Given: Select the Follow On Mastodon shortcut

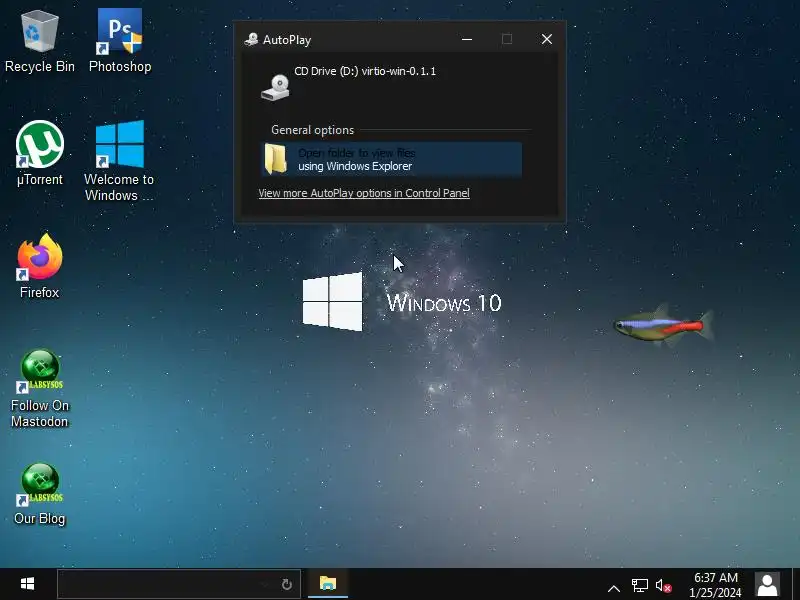Looking at the screenshot, I should [39, 389].
